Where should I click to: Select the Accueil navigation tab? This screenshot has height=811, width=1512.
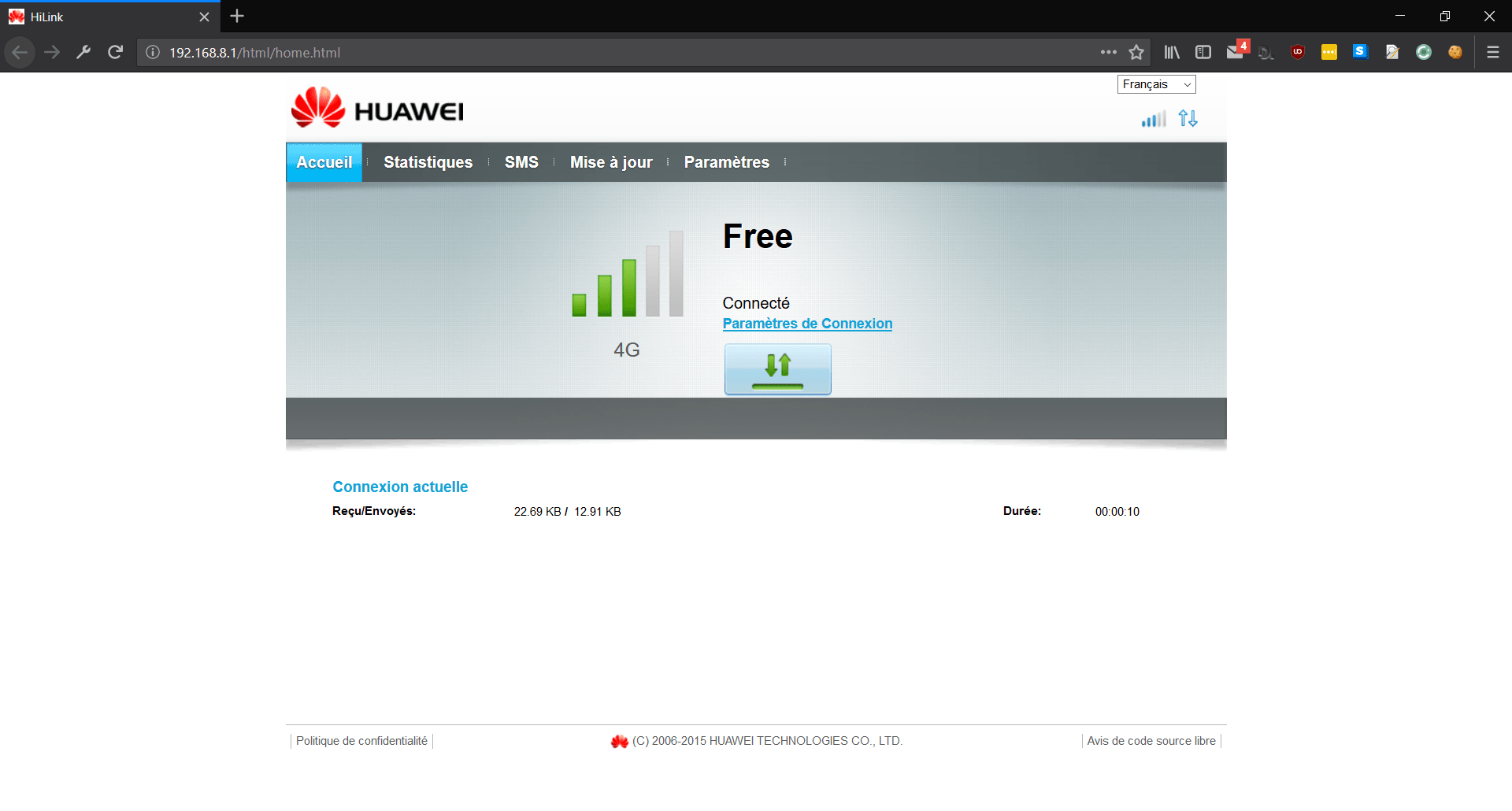(324, 162)
